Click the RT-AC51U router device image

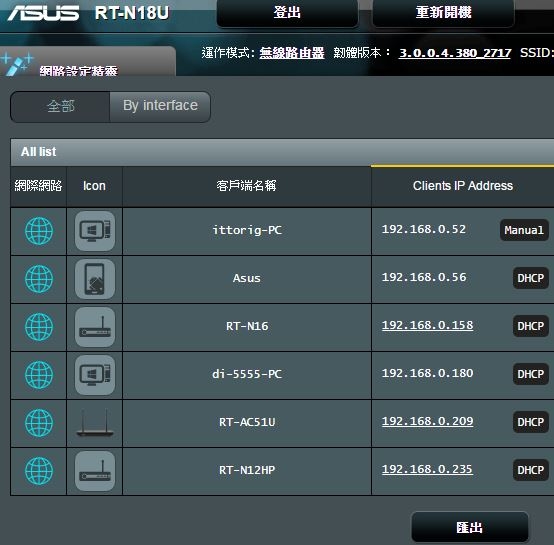(95, 423)
